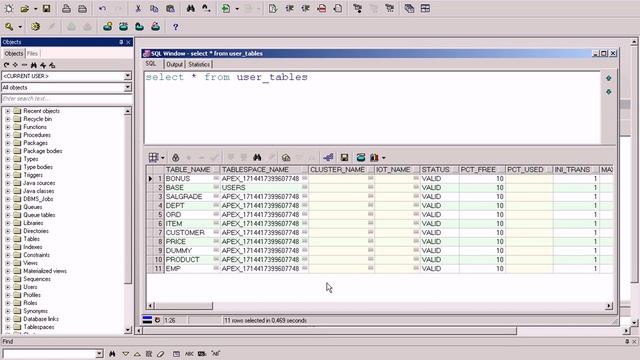Click the right scroll arrow of result grid
The width and height of the screenshot is (640, 360).
[609, 306]
